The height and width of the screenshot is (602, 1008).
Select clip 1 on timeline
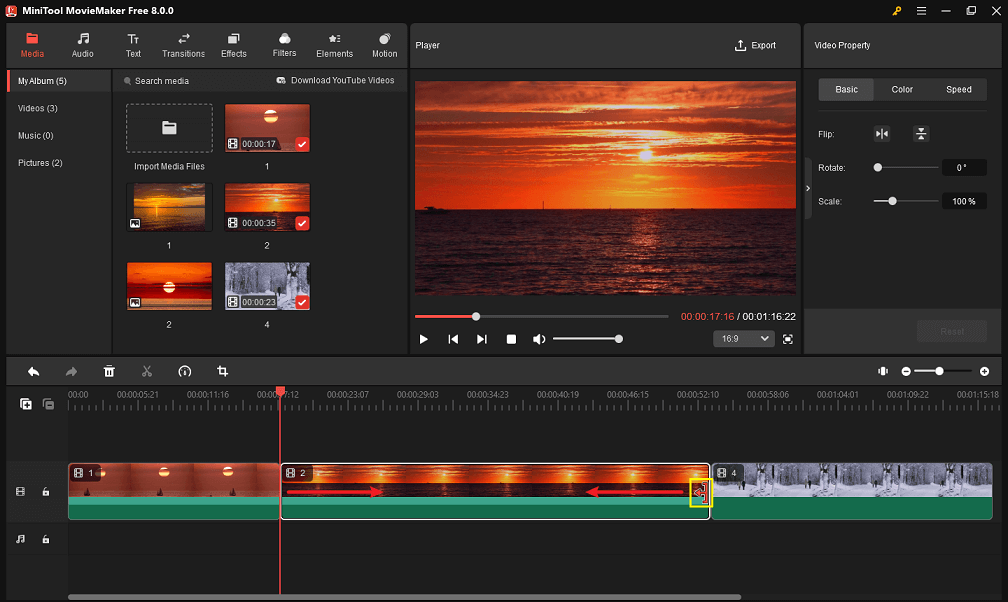(x=174, y=491)
